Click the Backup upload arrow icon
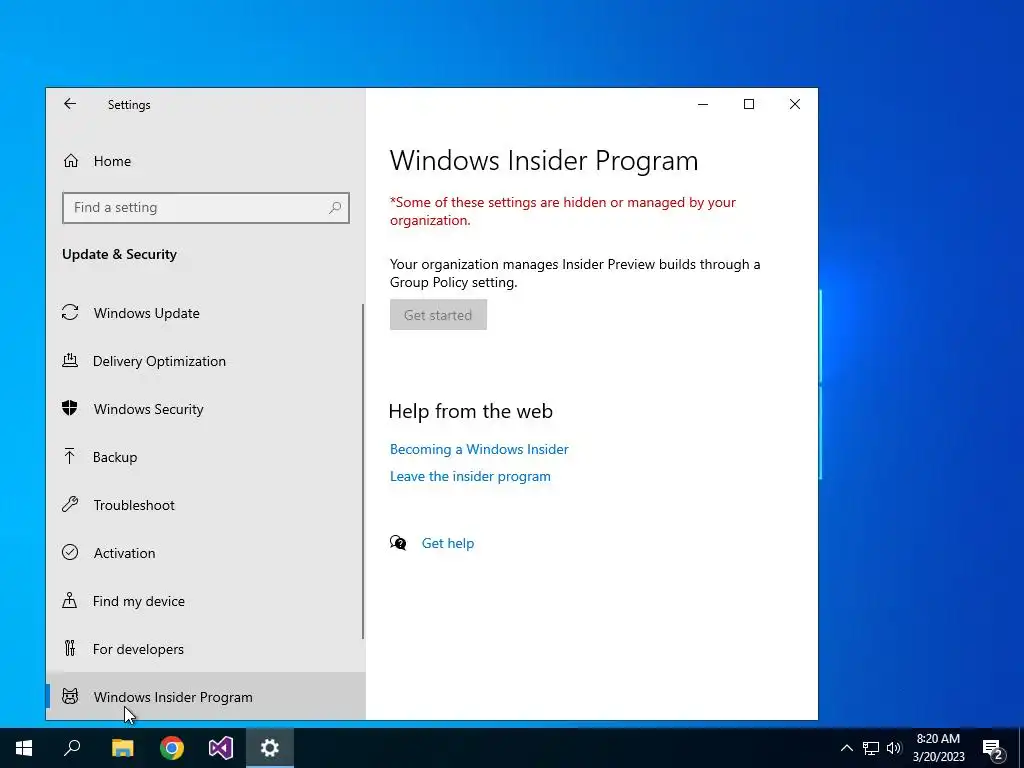Screen dimensions: 1024x768 pyautogui.click(x=70, y=456)
